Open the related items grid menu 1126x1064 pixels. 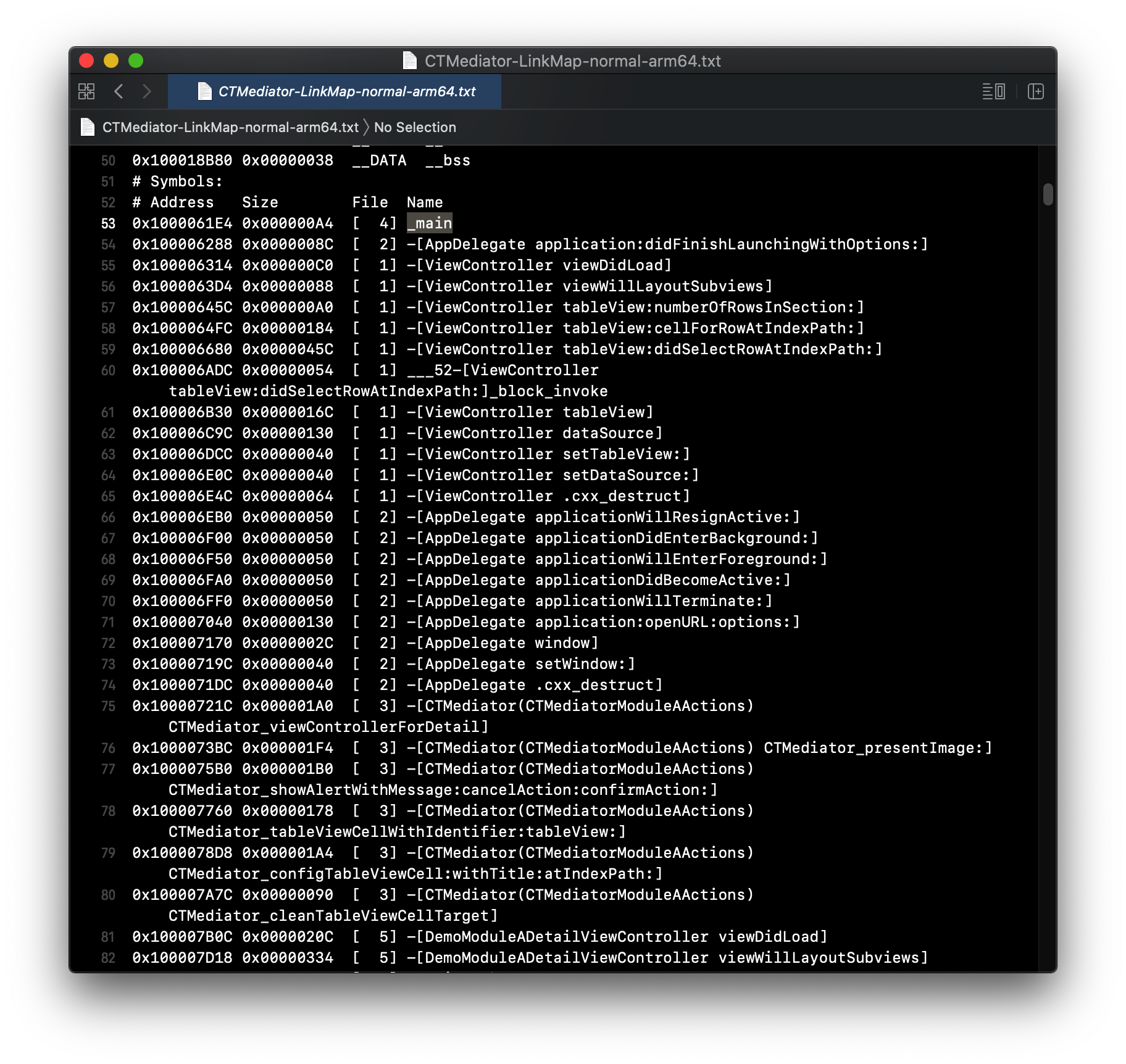click(86, 91)
